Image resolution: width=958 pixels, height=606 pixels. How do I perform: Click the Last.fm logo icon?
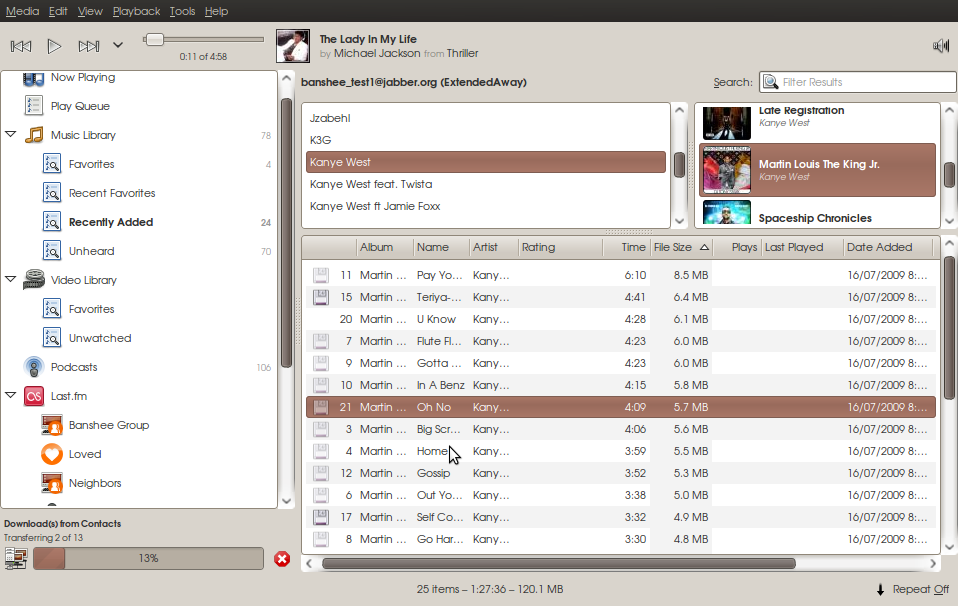pyautogui.click(x=34, y=396)
